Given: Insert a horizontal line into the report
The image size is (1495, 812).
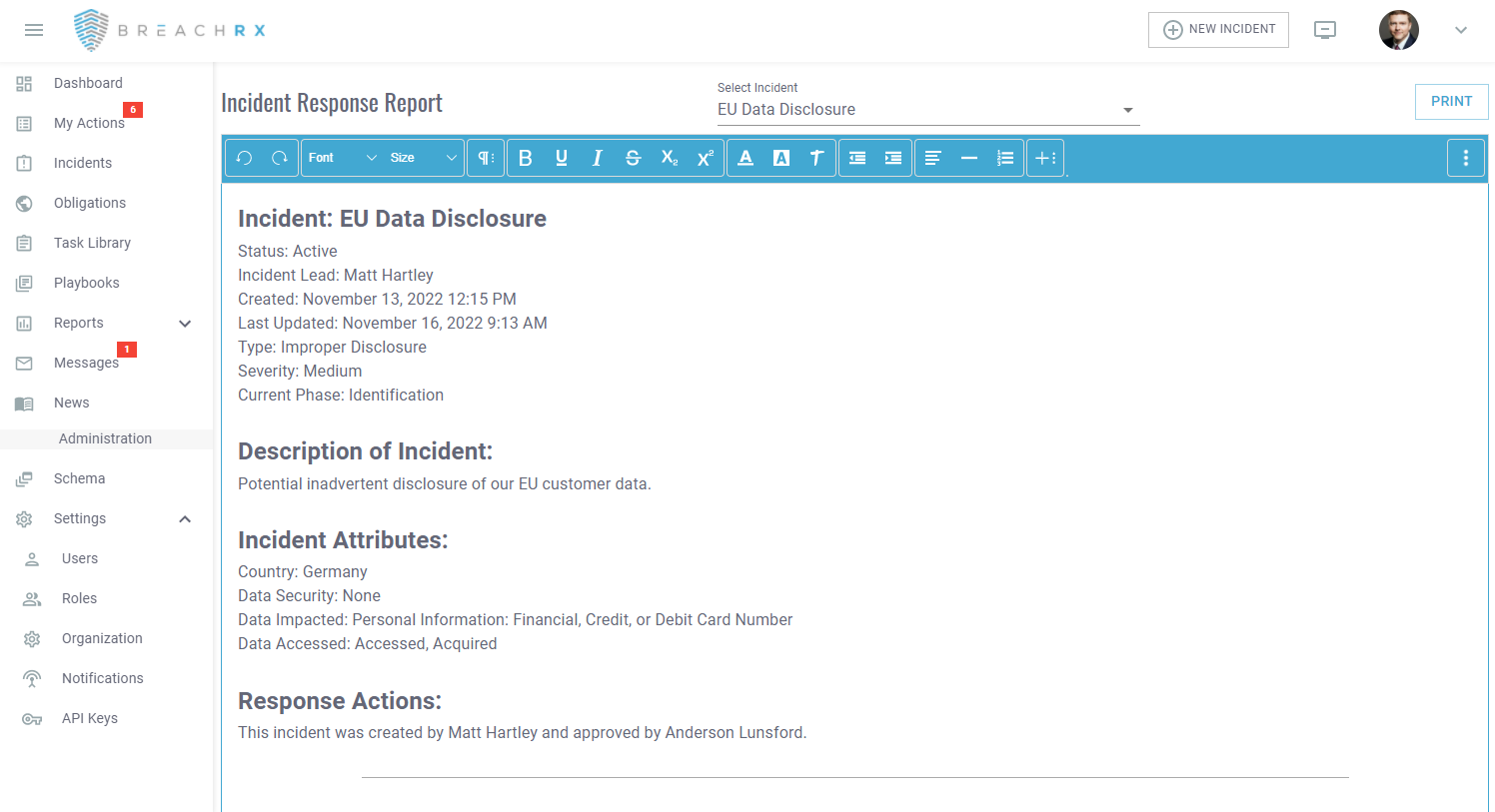Looking at the screenshot, I should click(968, 157).
